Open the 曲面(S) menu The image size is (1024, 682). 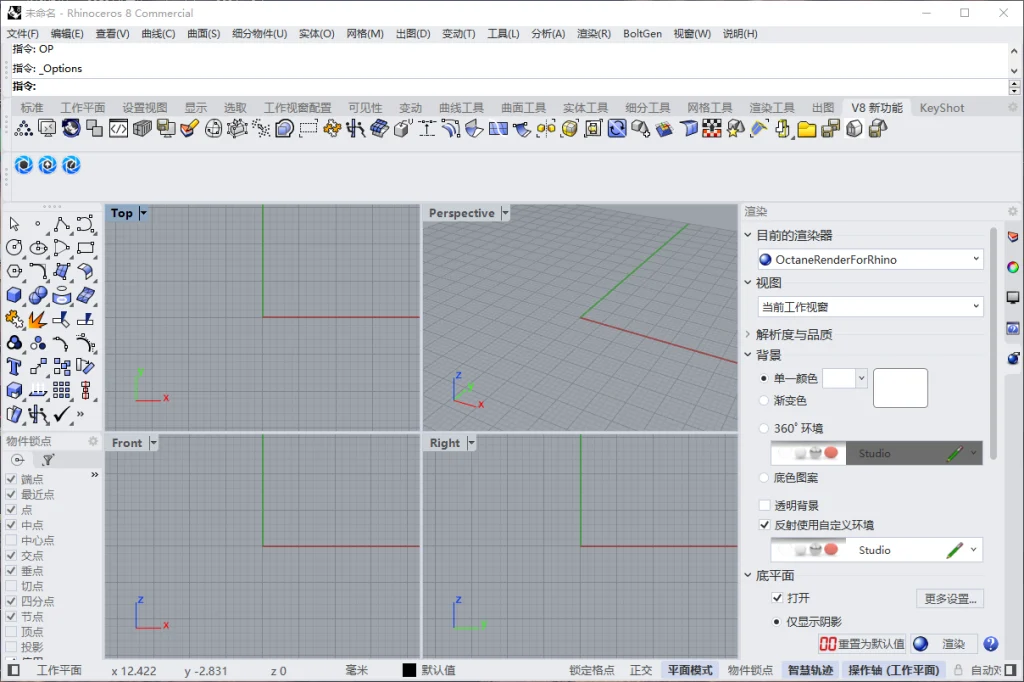pyautogui.click(x=204, y=33)
